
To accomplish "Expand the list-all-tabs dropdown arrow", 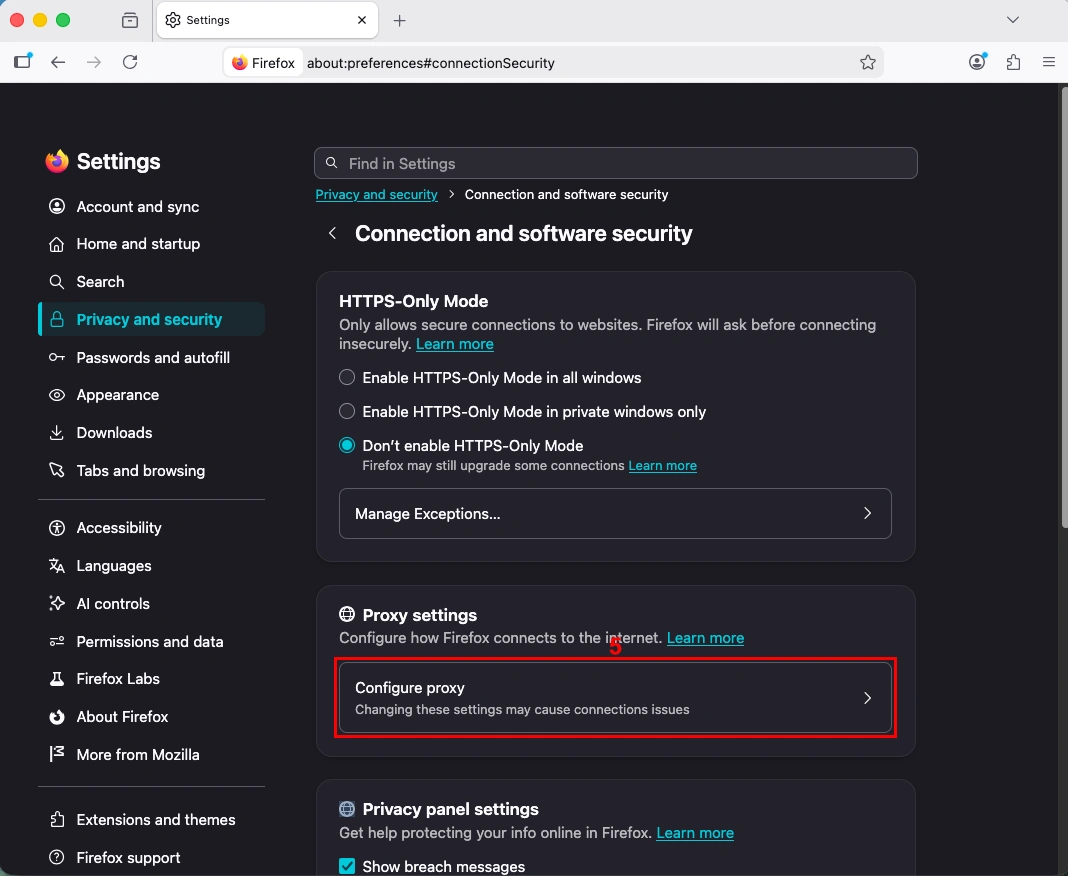I will coord(1013,20).
